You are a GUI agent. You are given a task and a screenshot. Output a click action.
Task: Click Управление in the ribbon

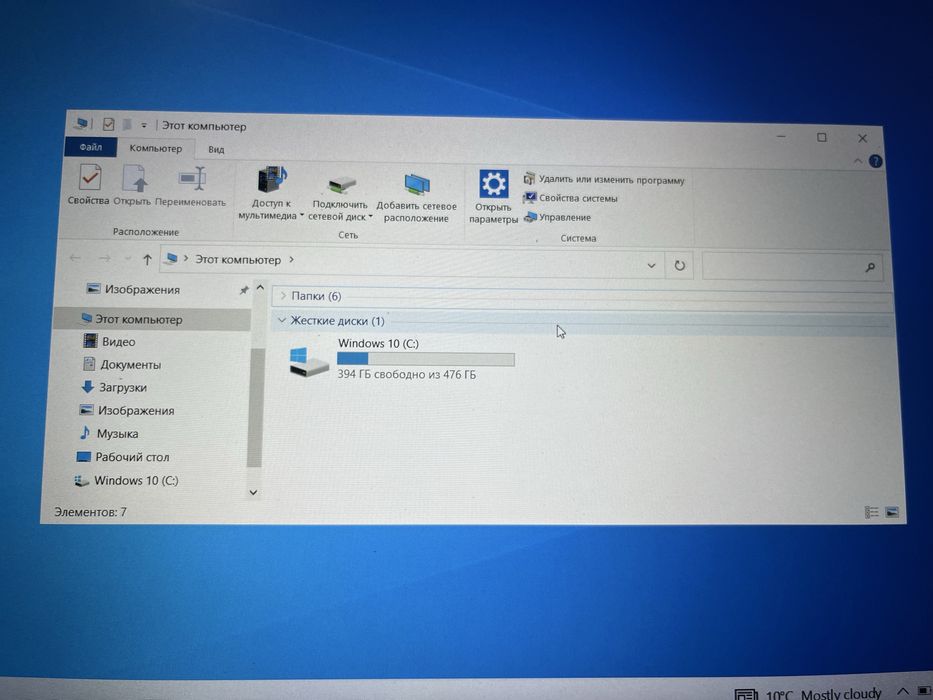[x=557, y=218]
